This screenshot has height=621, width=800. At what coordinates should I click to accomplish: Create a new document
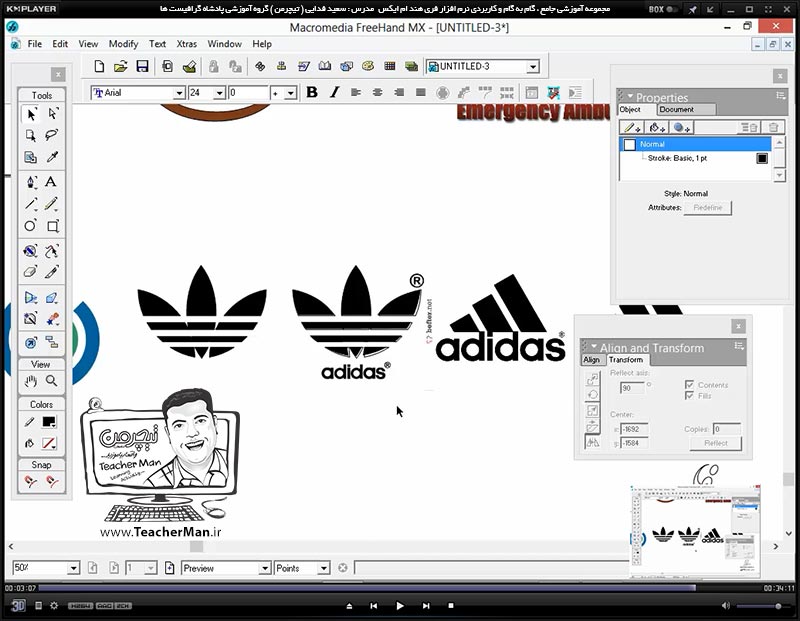tap(99, 66)
